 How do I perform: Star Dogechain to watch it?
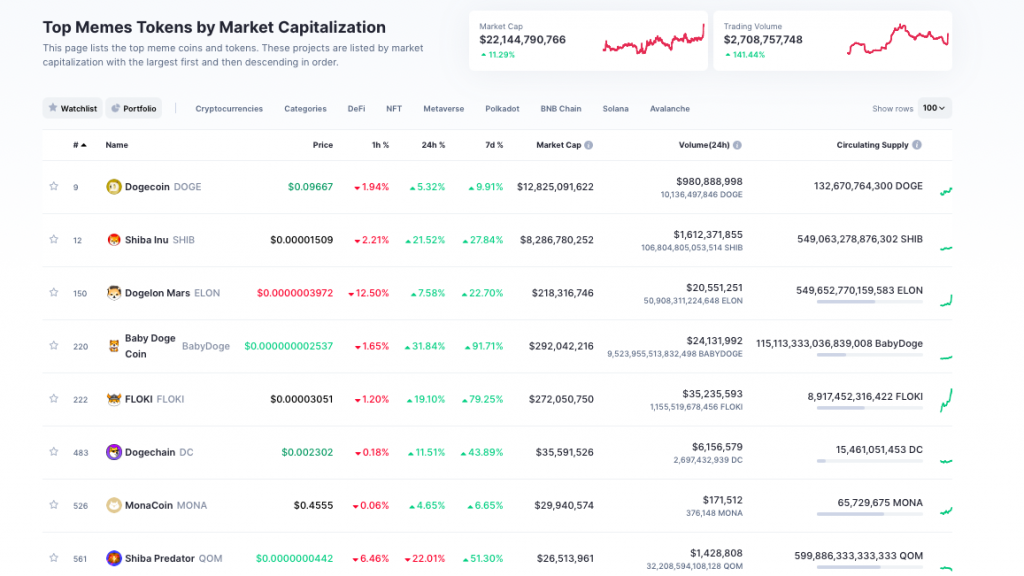(x=54, y=451)
